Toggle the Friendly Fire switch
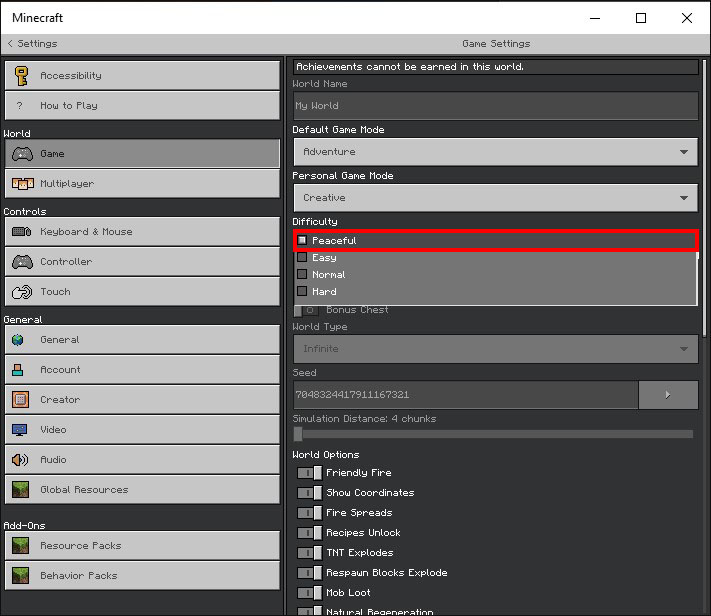This screenshot has width=711, height=616. point(309,473)
